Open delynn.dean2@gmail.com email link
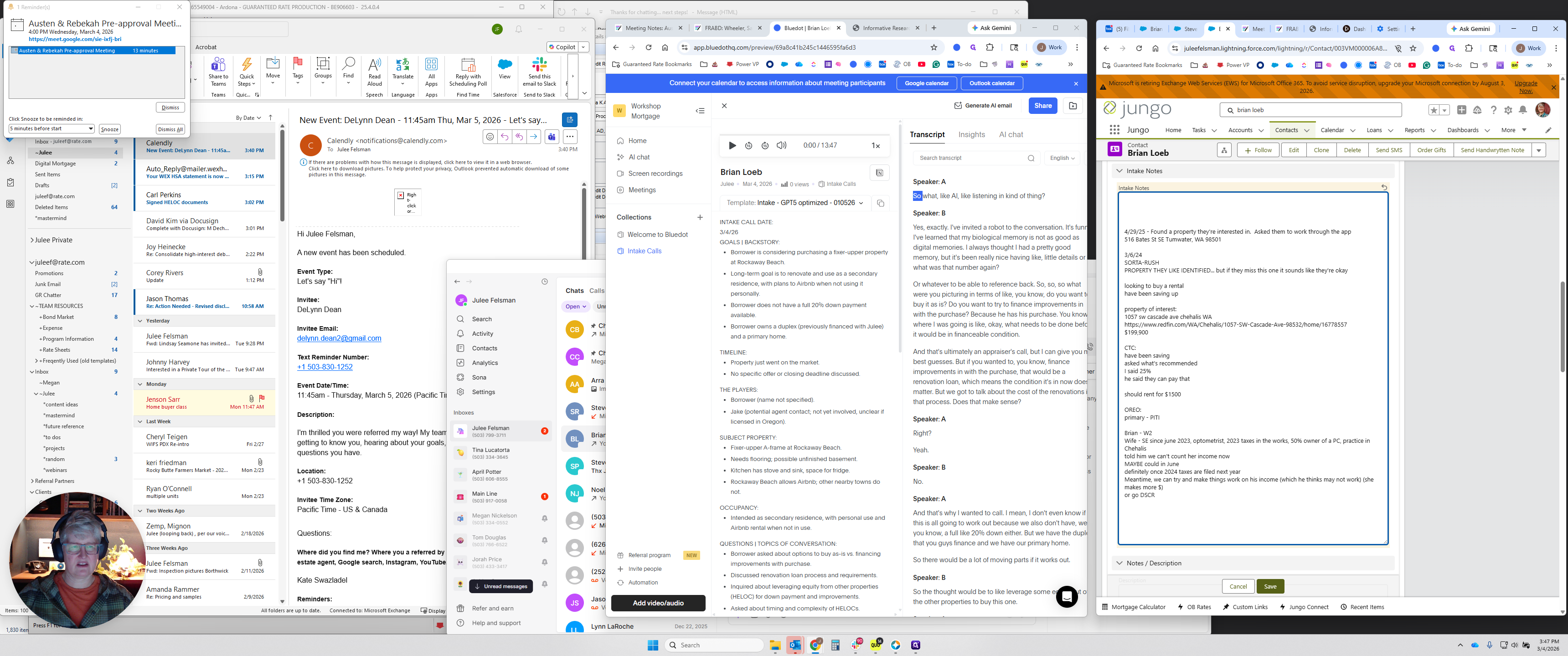The width and height of the screenshot is (1568, 656). pos(339,338)
